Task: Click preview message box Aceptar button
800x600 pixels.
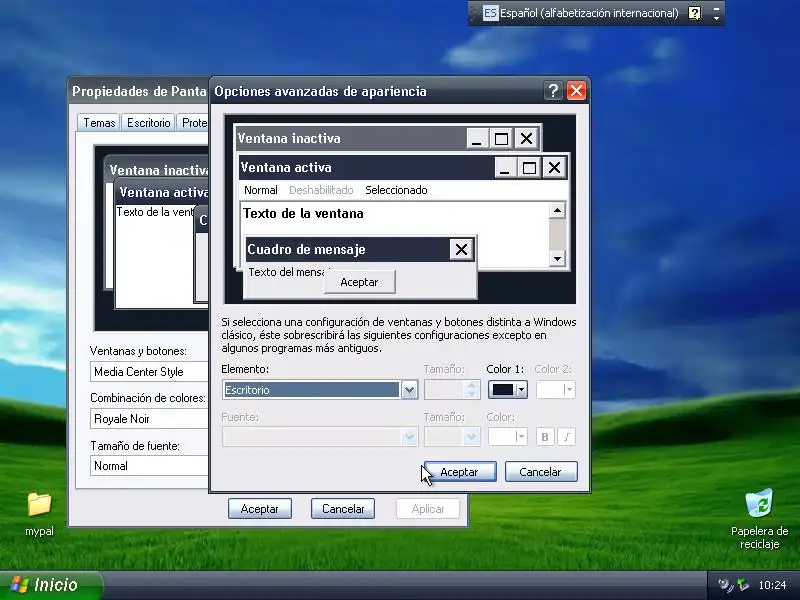Action: (359, 282)
